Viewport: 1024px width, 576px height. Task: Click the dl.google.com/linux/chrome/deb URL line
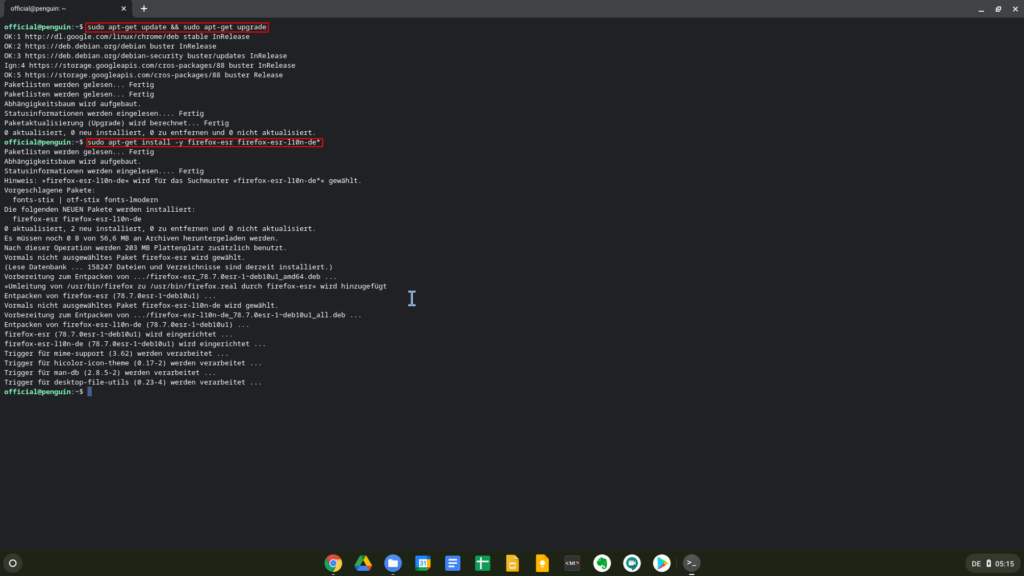(x=127, y=37)
